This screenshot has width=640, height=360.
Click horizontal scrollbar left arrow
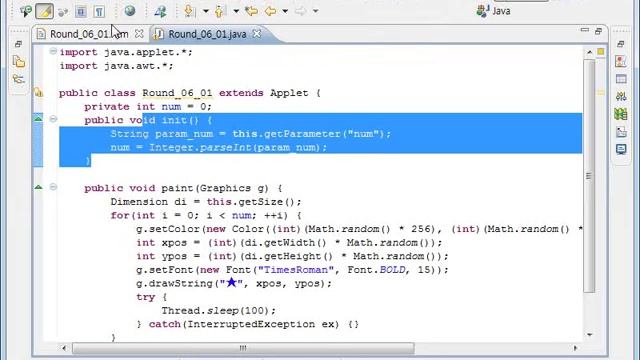coord(64,348)
